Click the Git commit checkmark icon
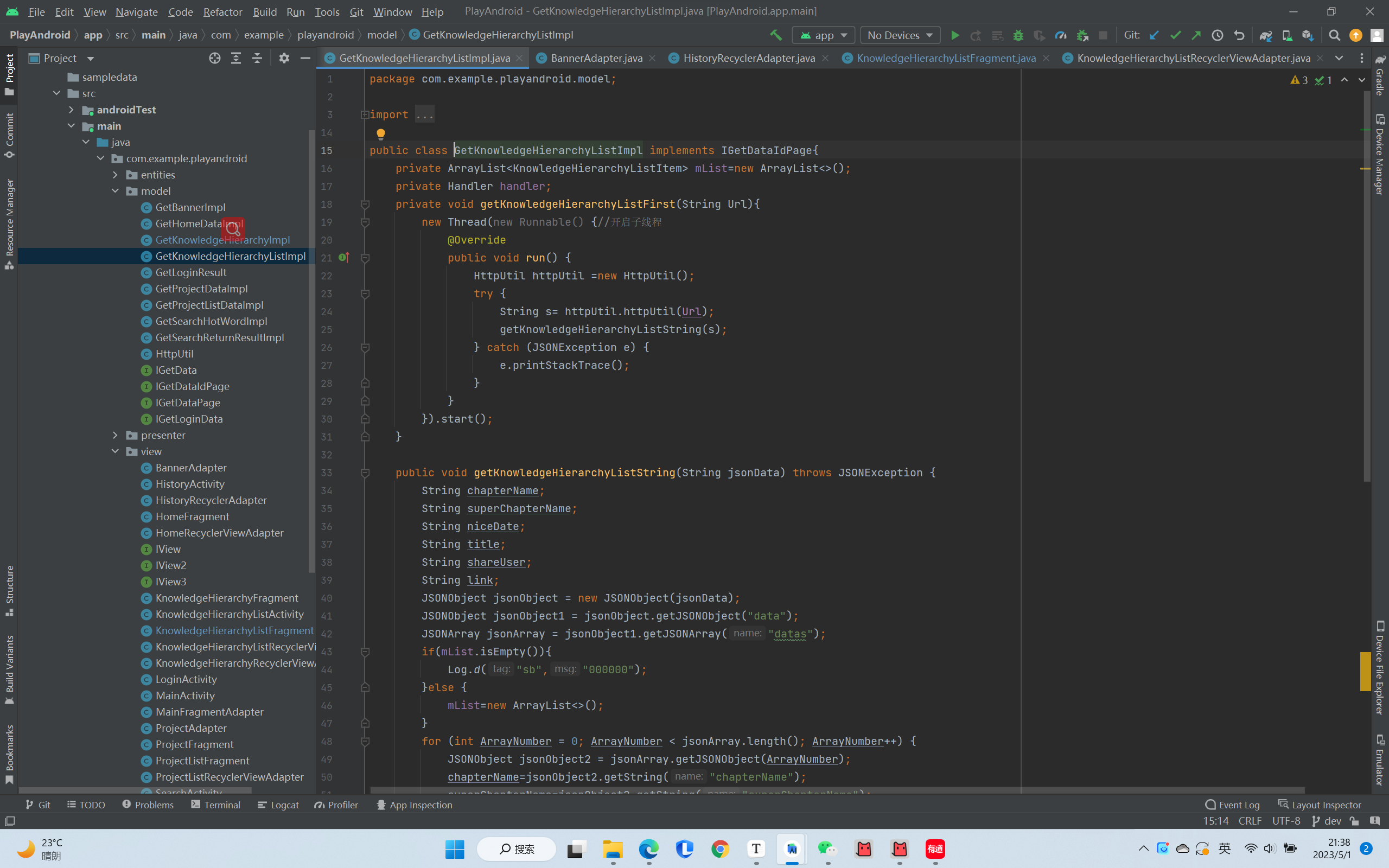1389x868 pixels. point(1175,35)
